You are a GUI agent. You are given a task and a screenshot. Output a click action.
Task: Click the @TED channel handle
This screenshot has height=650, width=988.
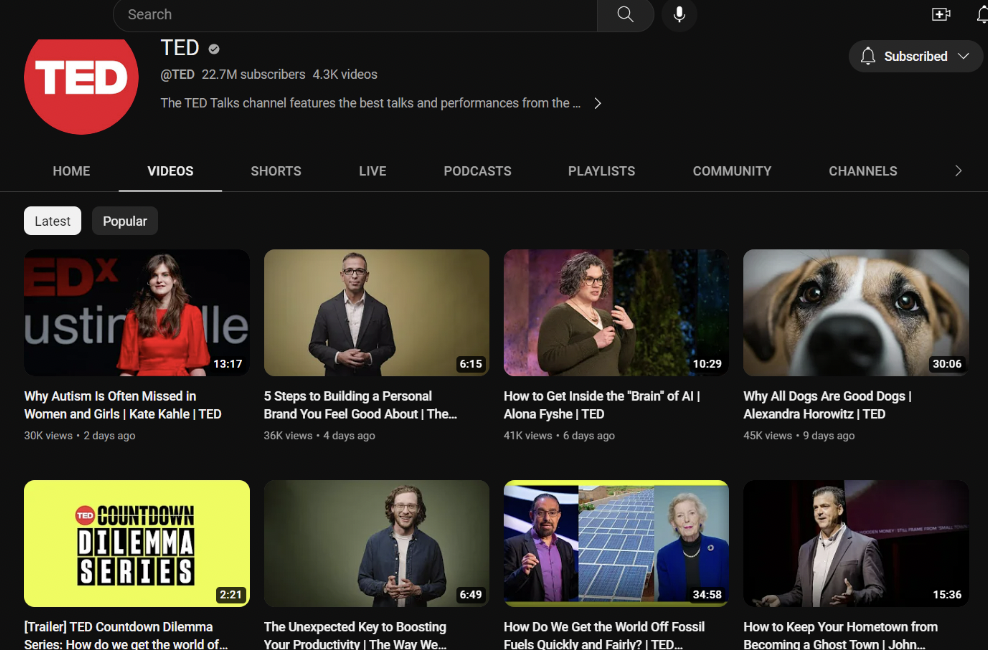point(175,74)
